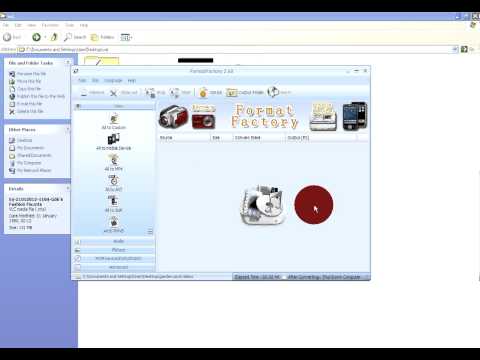Open the Output Folder
The width and height of the screenshot is (480, 360).
245,92
